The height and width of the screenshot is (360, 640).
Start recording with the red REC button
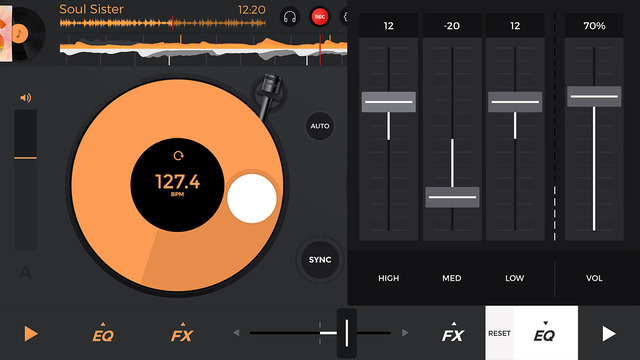click(x=320, y=17)
